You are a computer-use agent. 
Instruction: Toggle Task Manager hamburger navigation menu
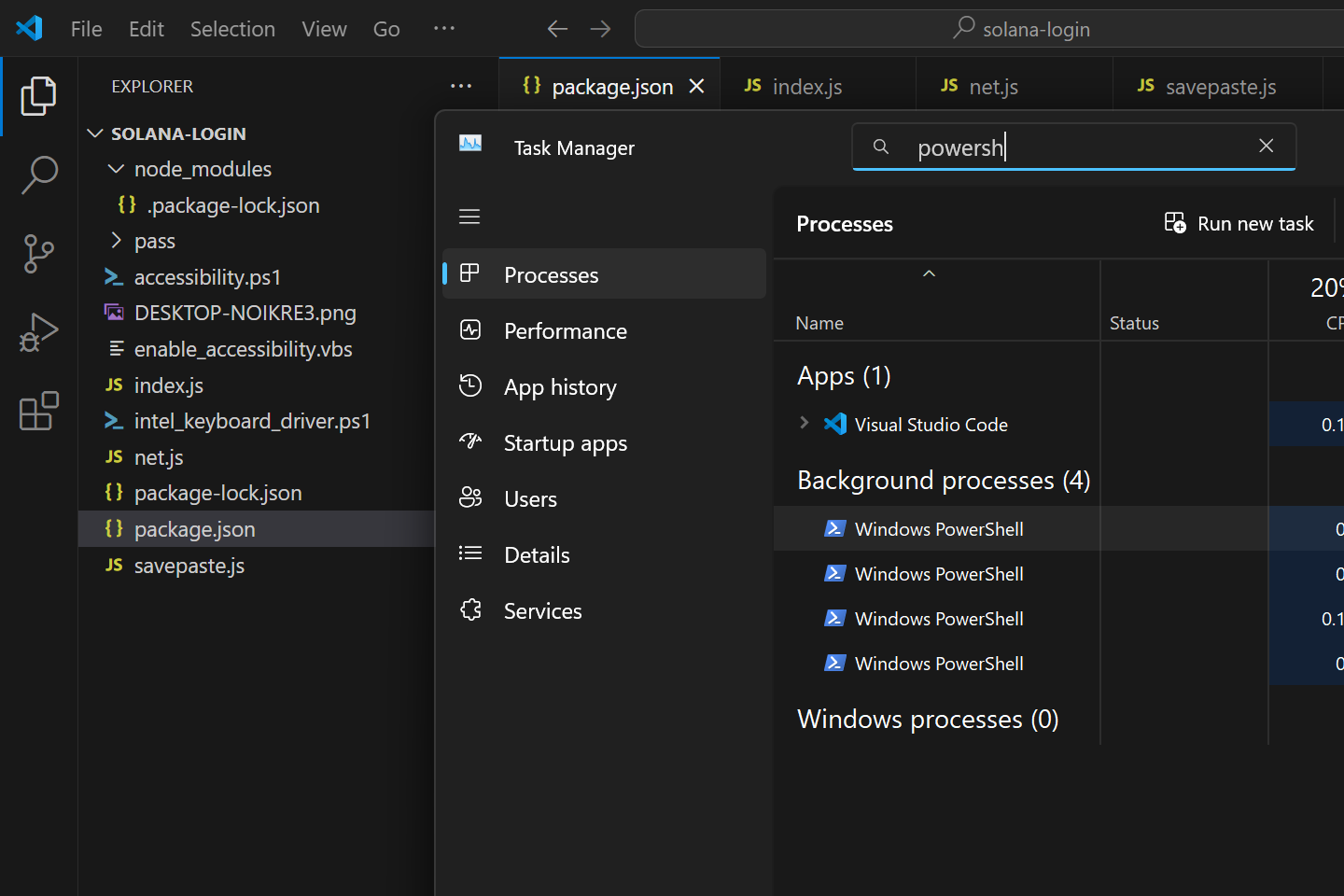(x=469, y=217)
